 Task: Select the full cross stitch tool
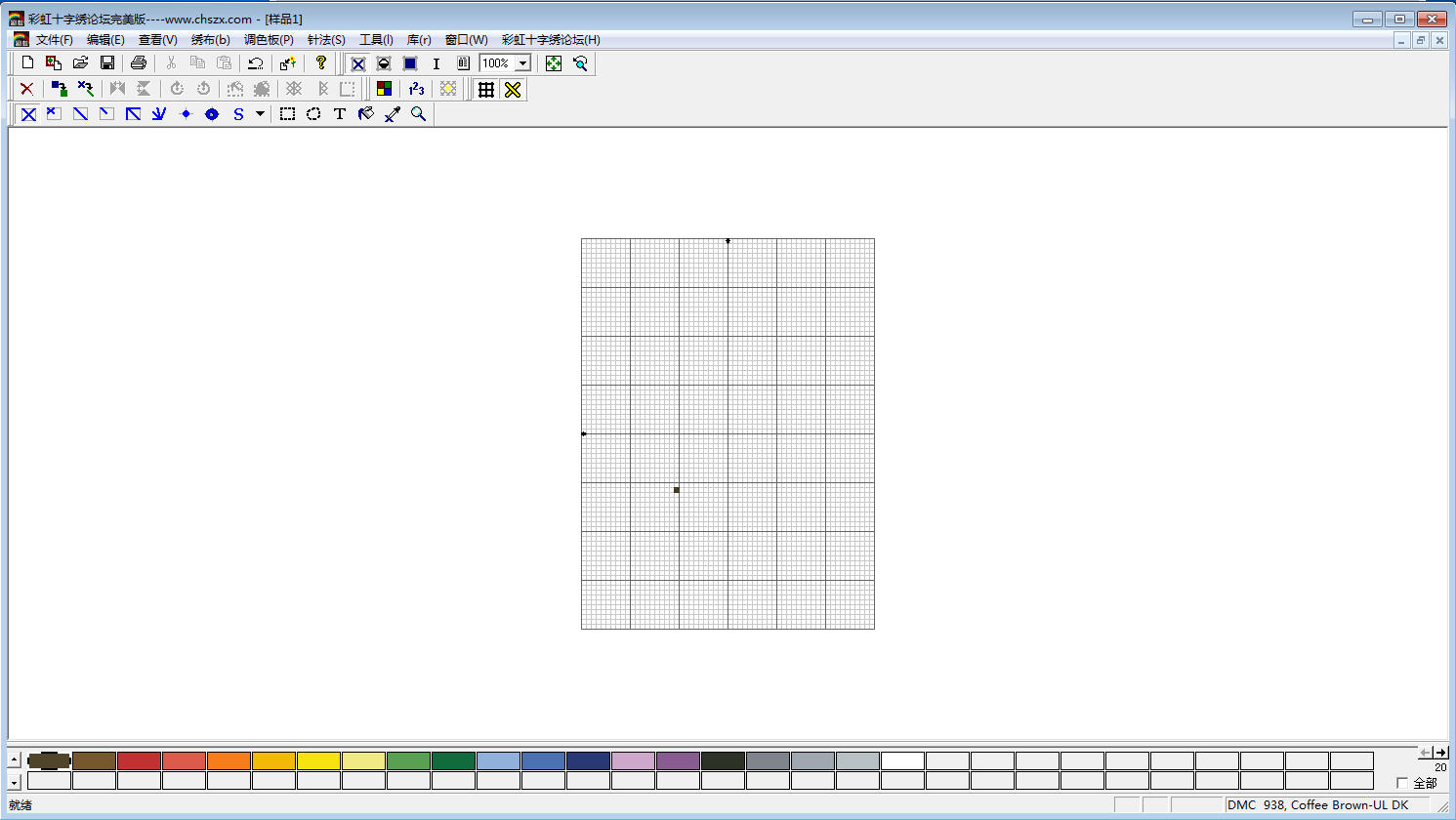[28, 114]
